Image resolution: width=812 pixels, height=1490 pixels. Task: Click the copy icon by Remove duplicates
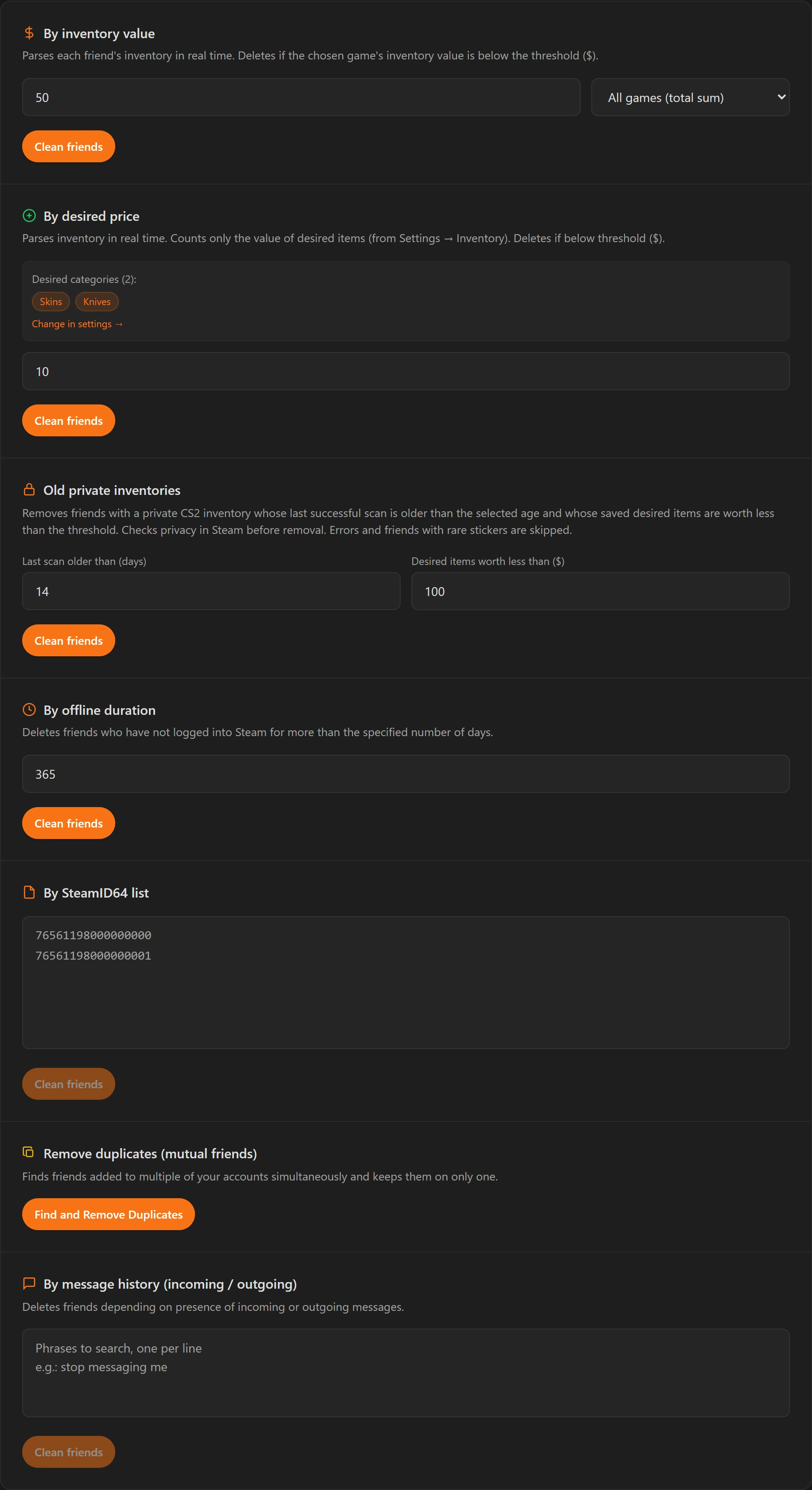click(28, 1153)
